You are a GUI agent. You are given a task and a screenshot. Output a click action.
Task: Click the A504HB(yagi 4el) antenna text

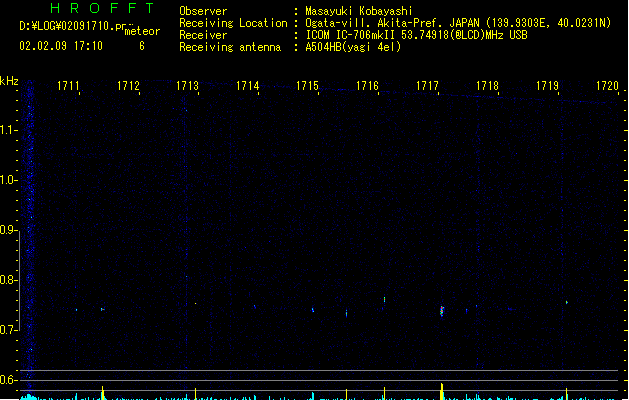(353, 47)
